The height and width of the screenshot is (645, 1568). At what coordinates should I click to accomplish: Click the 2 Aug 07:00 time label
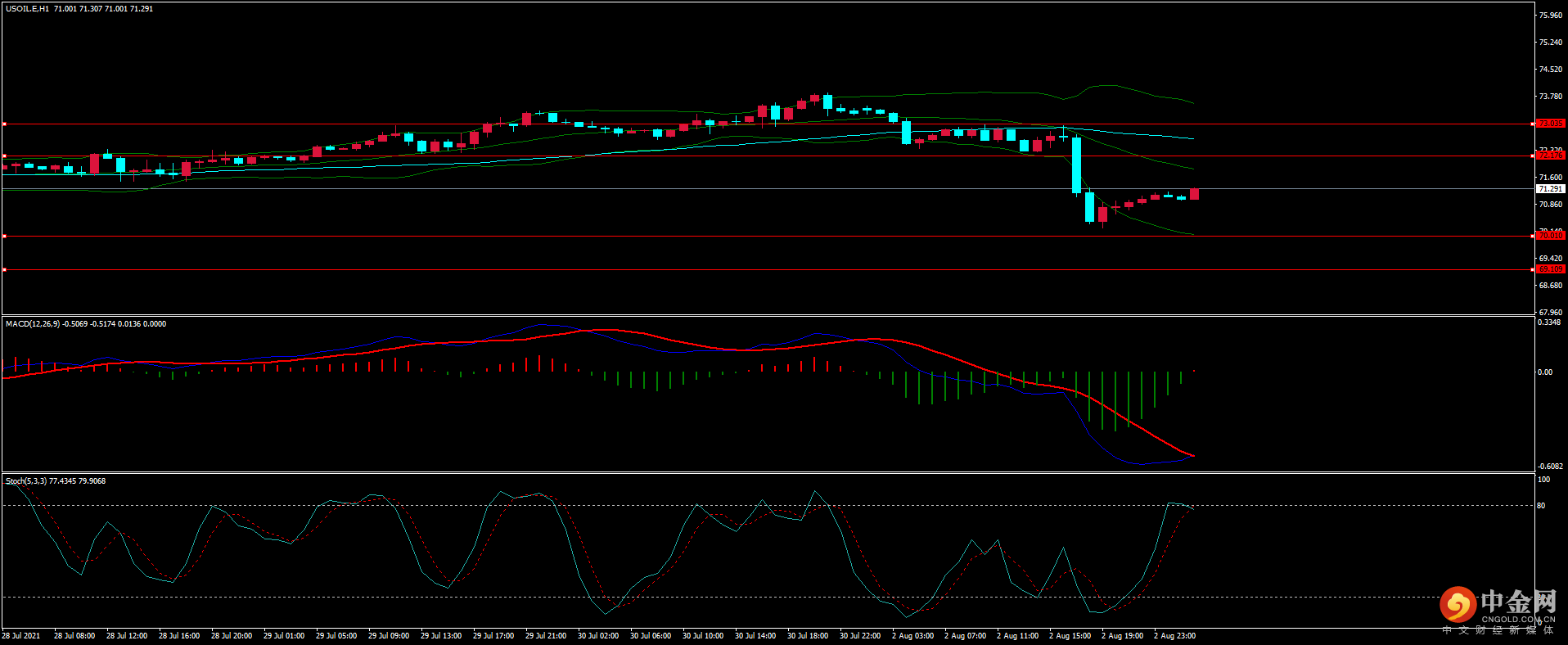(x=965, y=636)
